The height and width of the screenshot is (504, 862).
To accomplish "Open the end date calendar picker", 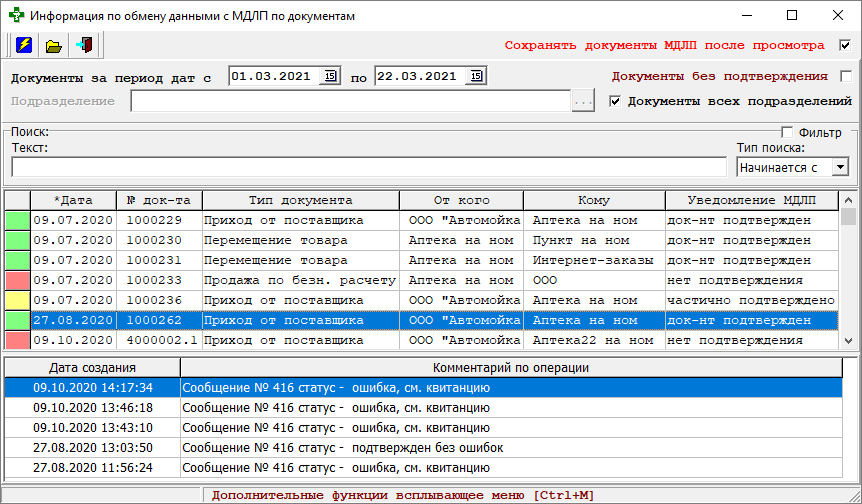I will (x=476, y=76).
